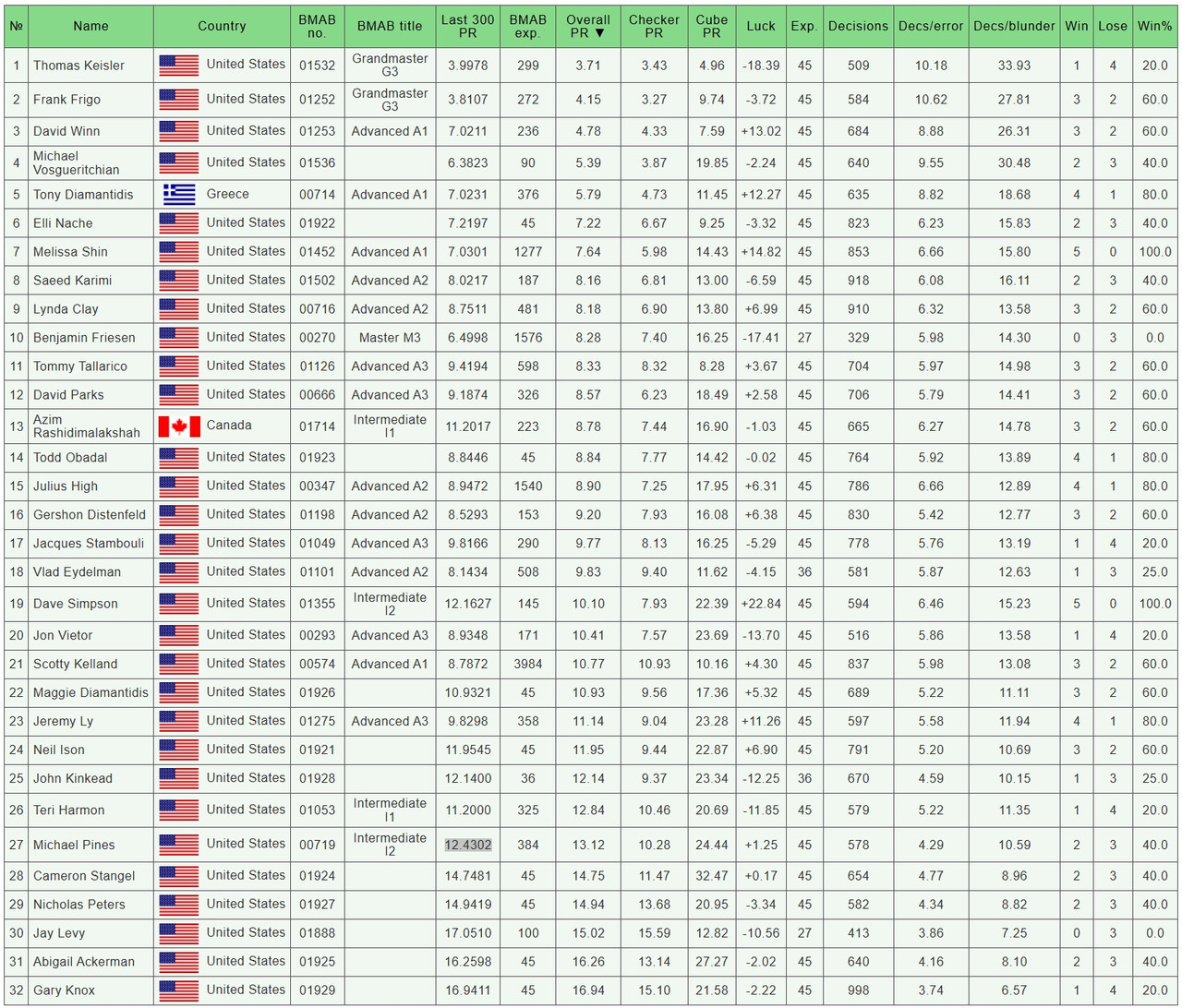Sort by Last 300 PR header
This screenshot has height=1008, width=1182.
467,26
